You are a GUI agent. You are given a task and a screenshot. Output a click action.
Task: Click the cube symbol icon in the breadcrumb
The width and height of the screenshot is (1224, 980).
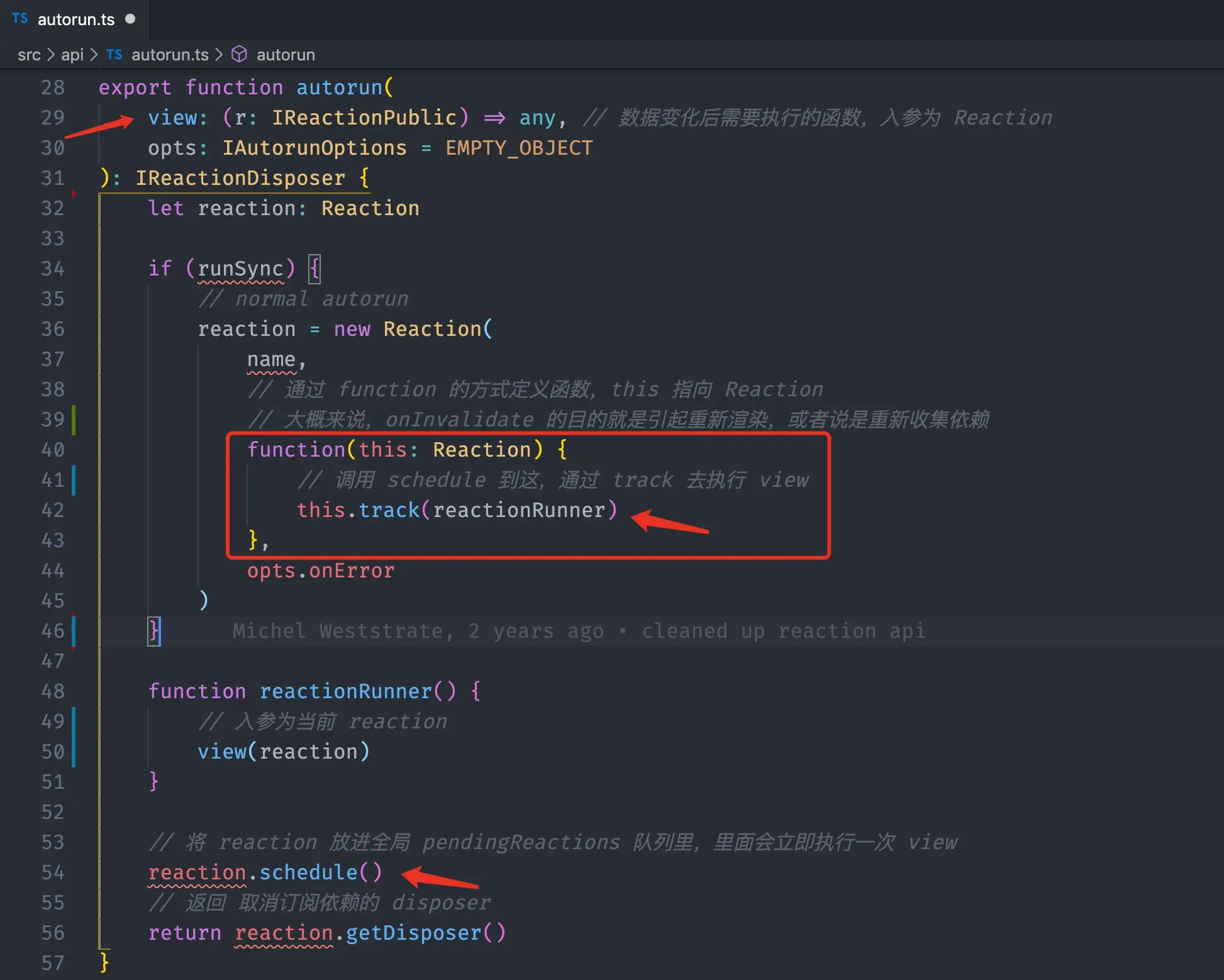pos(239,55)
